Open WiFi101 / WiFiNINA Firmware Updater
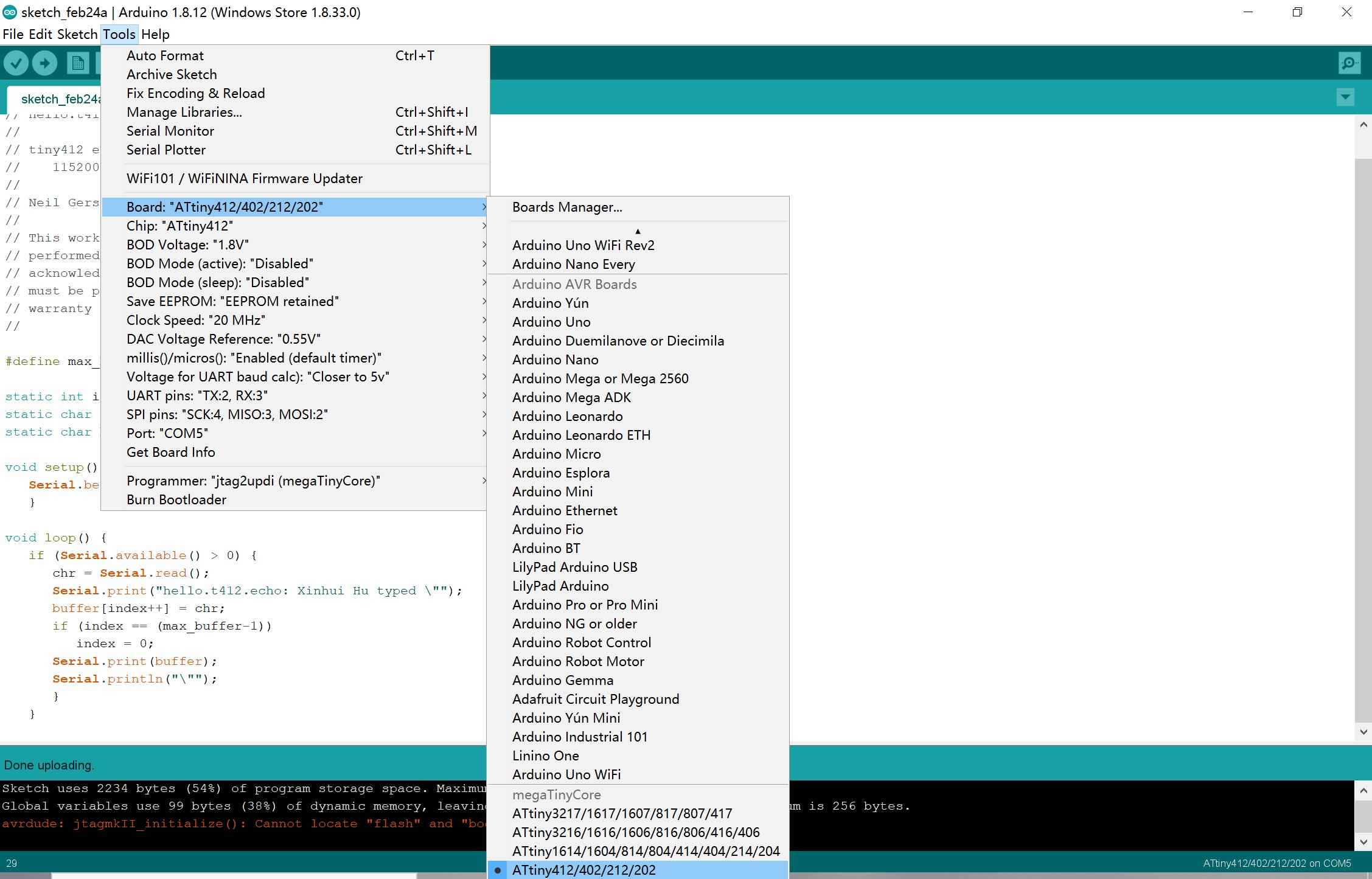Screen dimensions: 1372x879 (x=295, y=178)
